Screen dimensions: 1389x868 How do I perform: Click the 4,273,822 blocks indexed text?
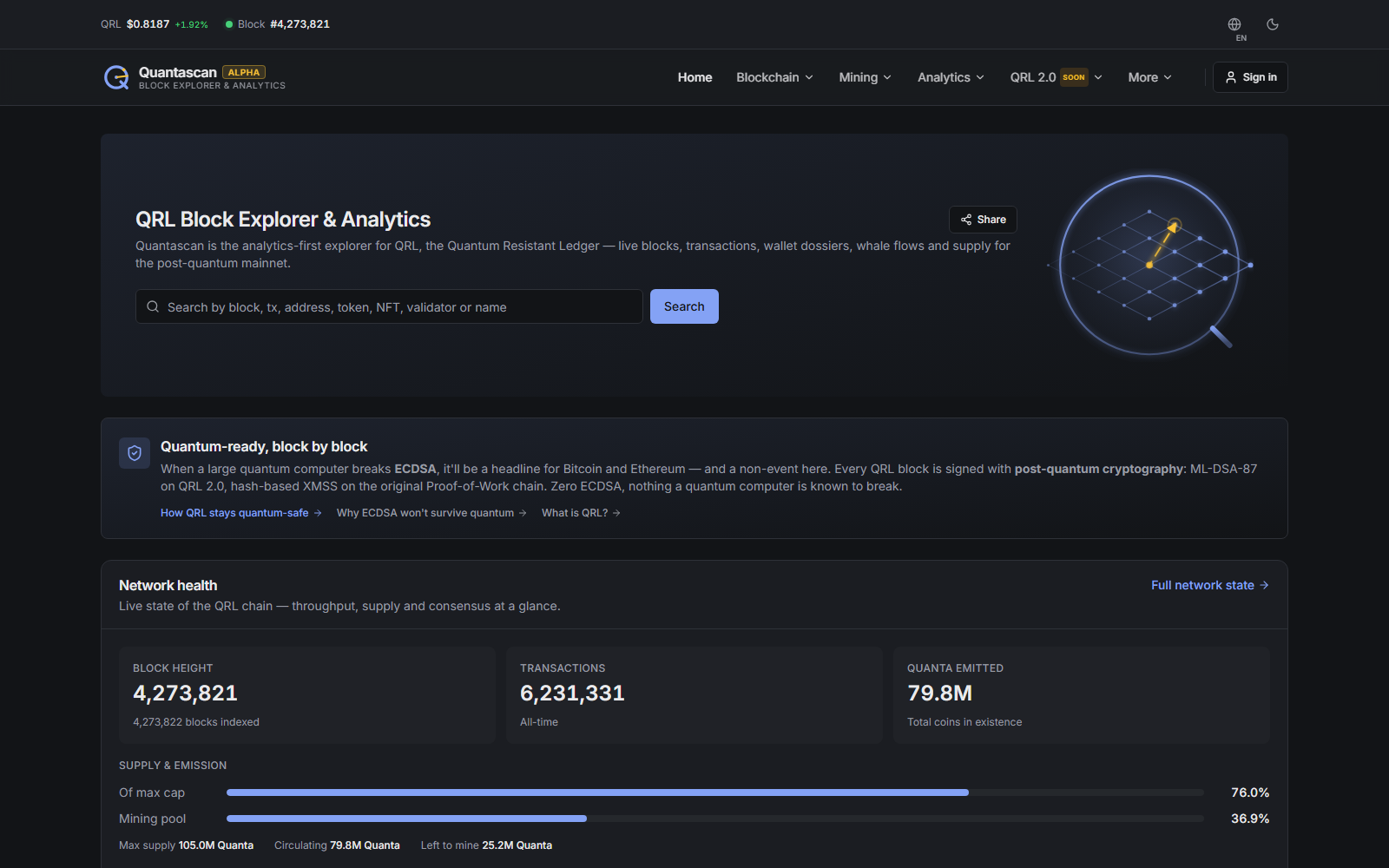coord(196,722)
